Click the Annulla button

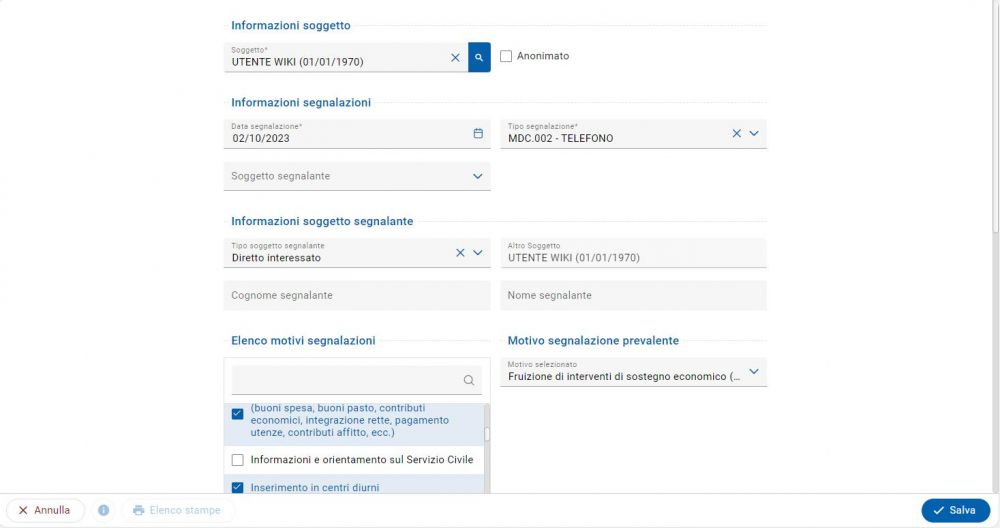tap(45, 510)
